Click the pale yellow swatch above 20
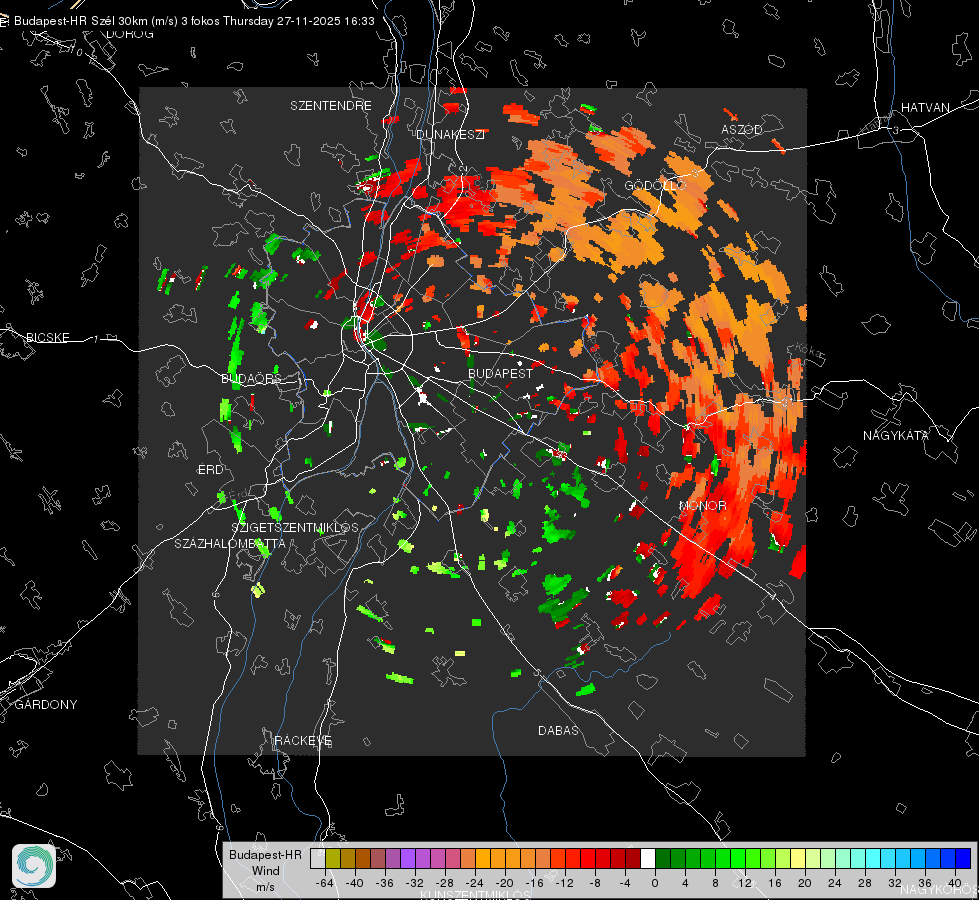 tap(799, 859)
